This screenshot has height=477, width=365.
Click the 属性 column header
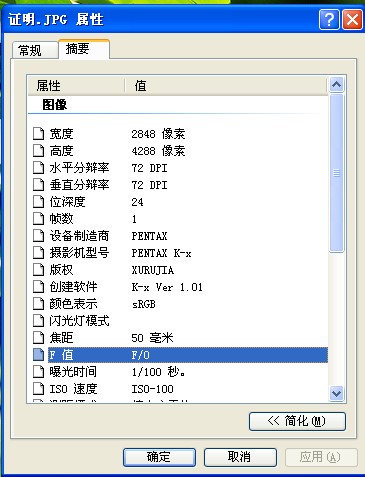click(76, 86)
